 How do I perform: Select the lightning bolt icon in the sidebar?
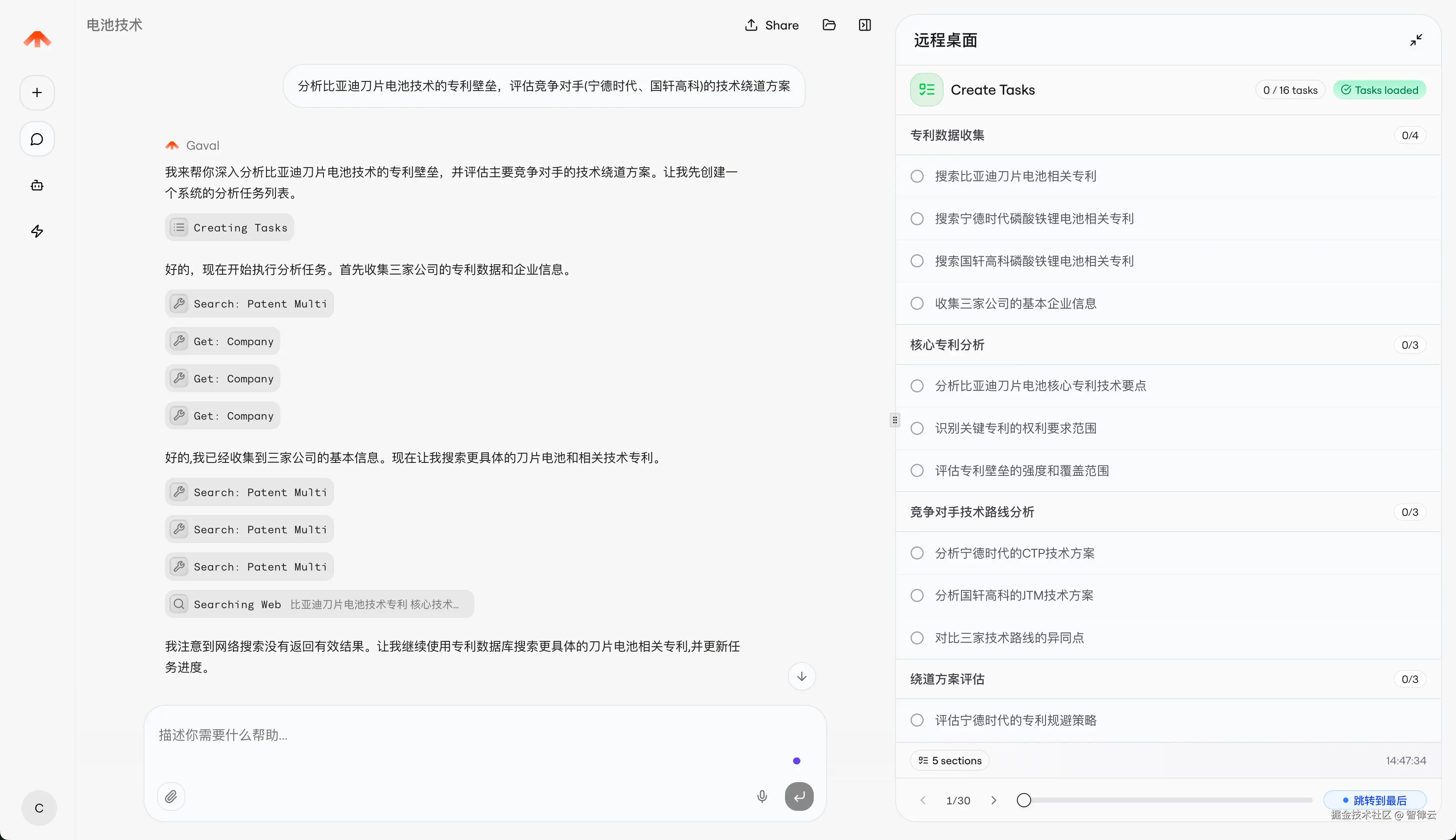pos(36,231)
